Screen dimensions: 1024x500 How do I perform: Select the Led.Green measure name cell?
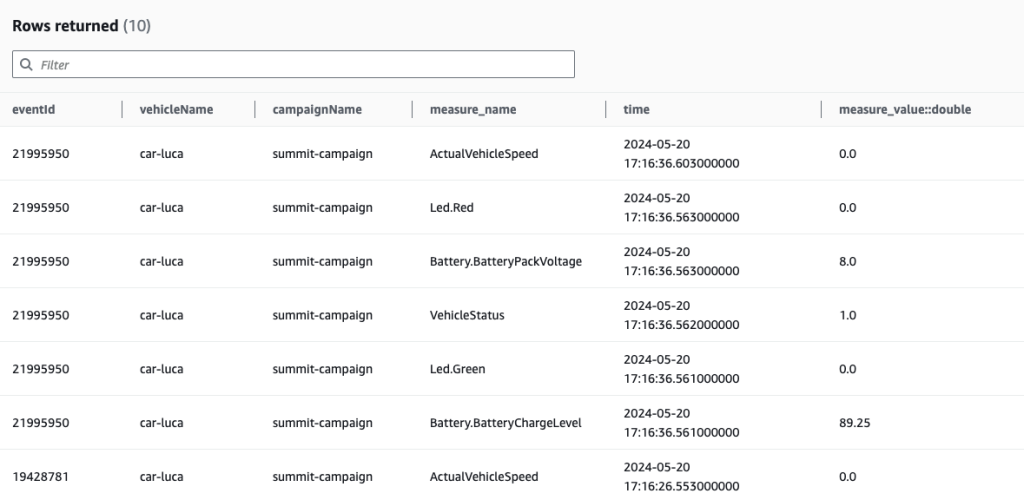tap(457, 369)
